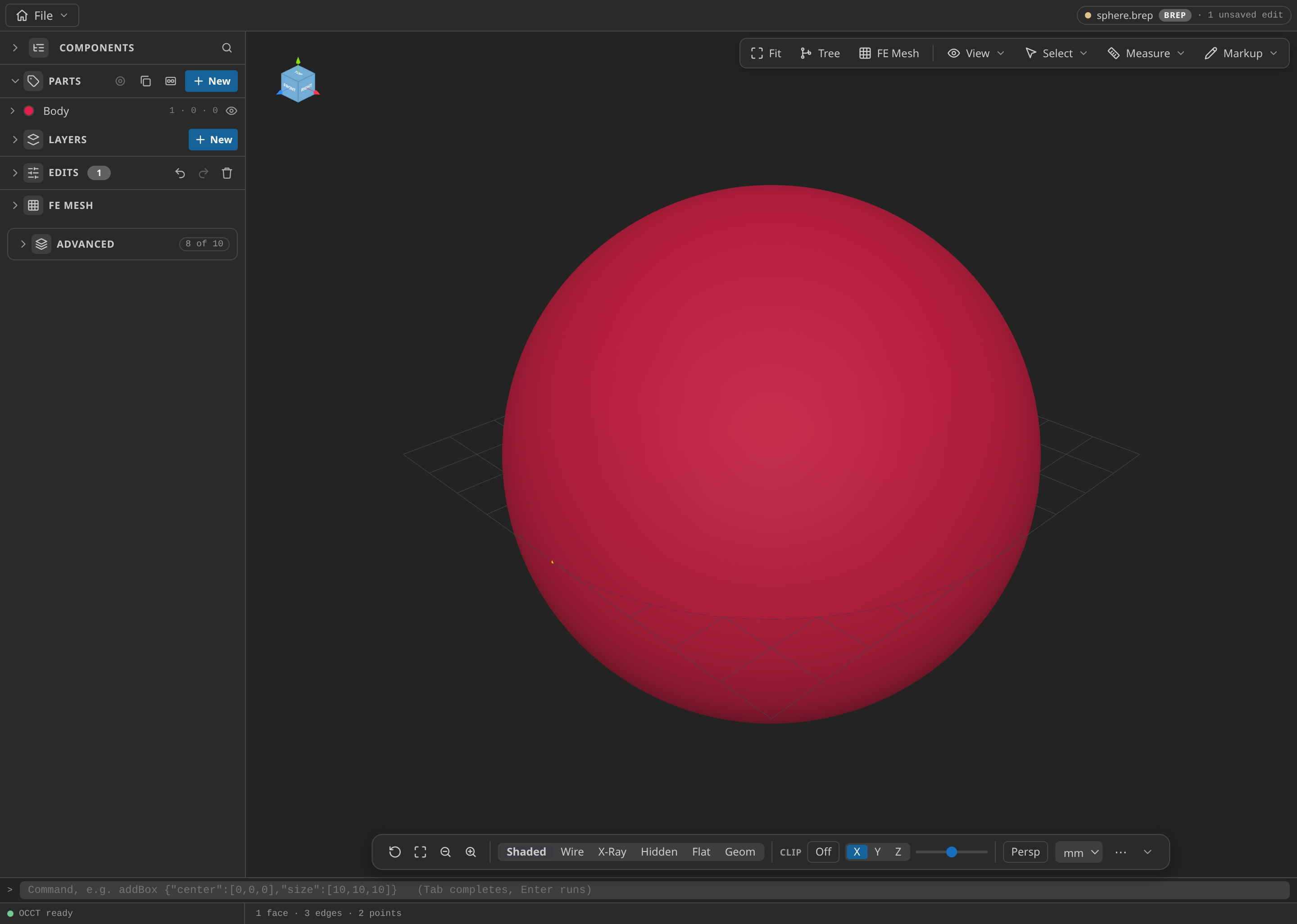Click the Parts target circle icon

point(120,82)
